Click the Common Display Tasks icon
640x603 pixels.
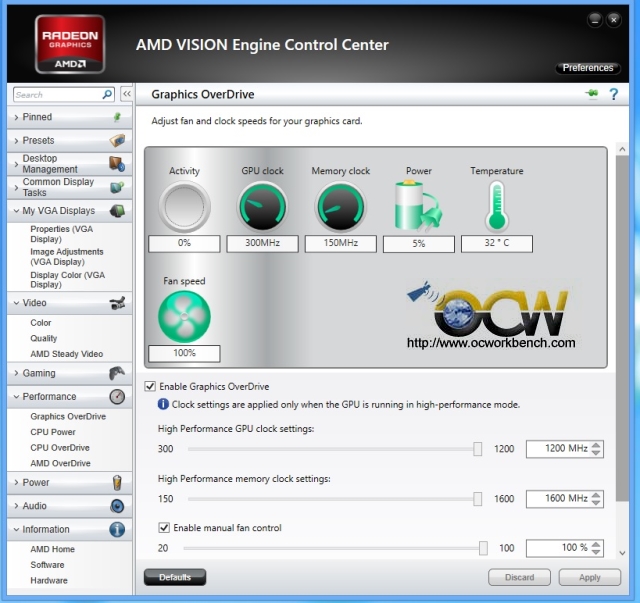pos(117,187)
